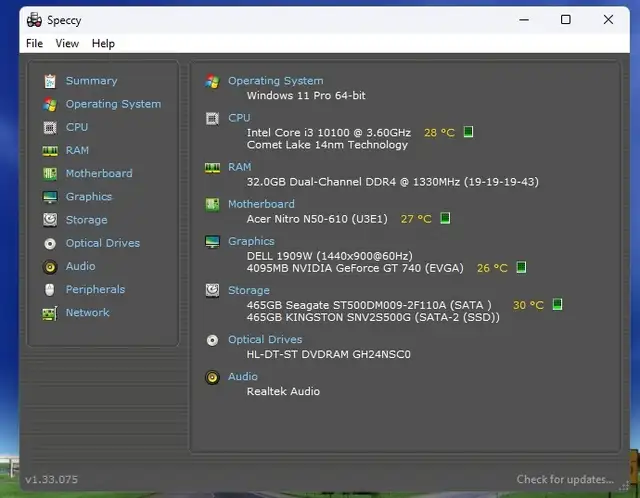Click the Storage hard drive sidebar icon
This screenshot has width=640, height=498.
[x=50, y=220]
